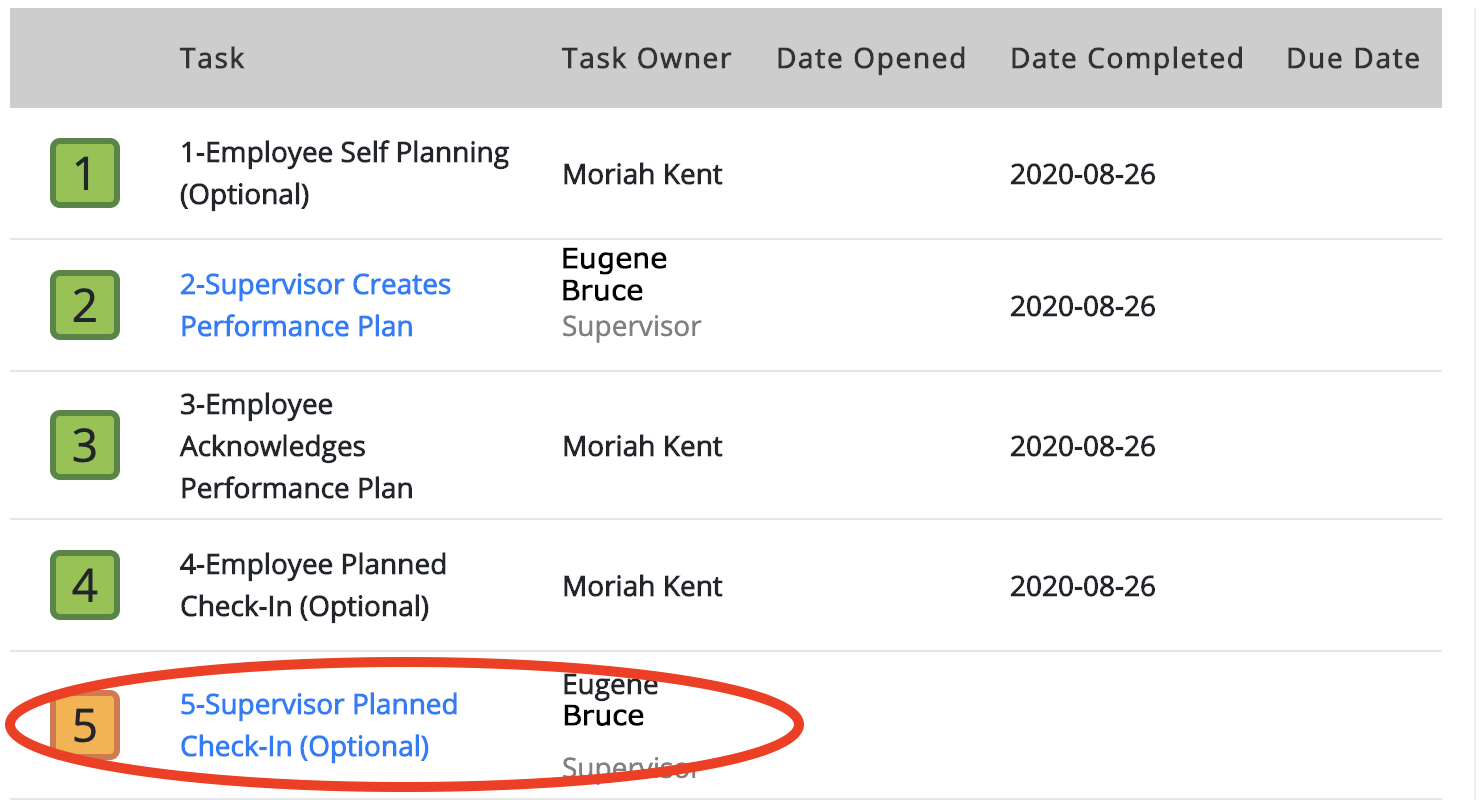Image resolution: width=1480 pixels, height=800 pixels.
Task: Click the green step 1 badge icon
Action: 85,174
